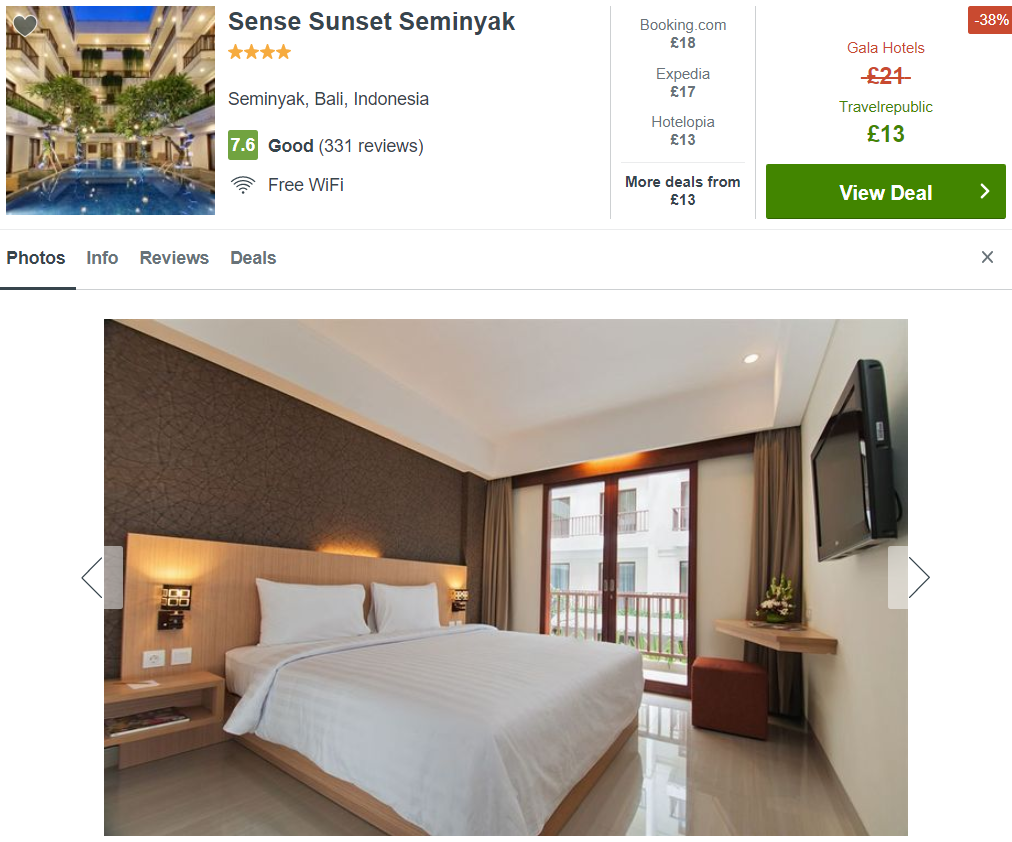
Task: Toggle the heart favorite icon on hotel thumbnail
Action: [25, 25]
